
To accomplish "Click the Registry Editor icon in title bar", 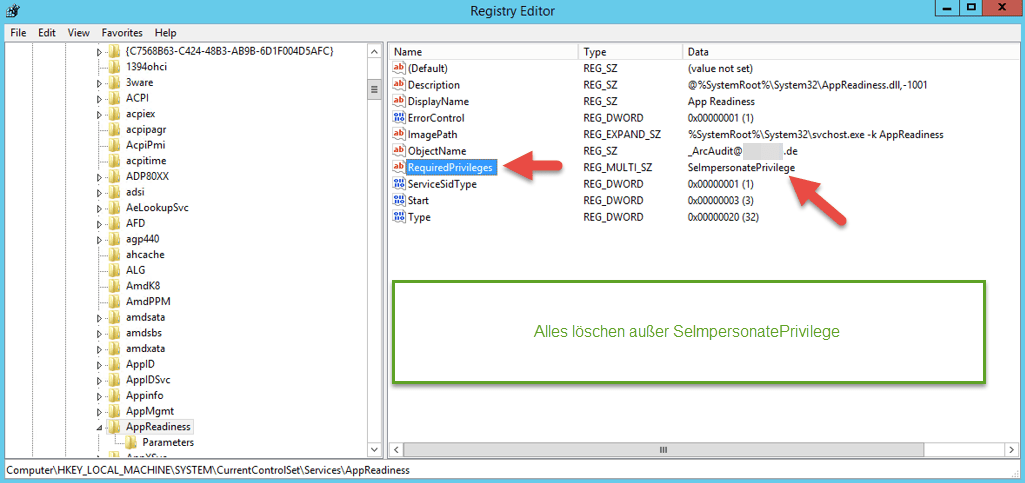I will pos(13,11).
